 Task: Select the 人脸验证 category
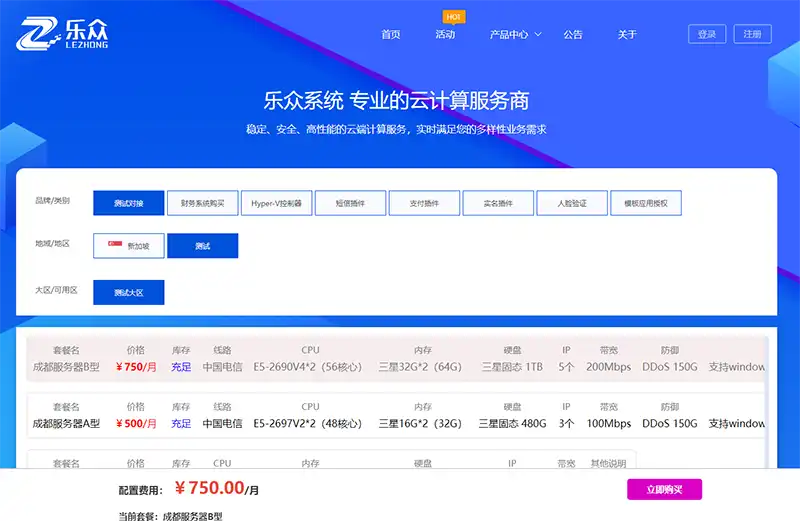572,203
